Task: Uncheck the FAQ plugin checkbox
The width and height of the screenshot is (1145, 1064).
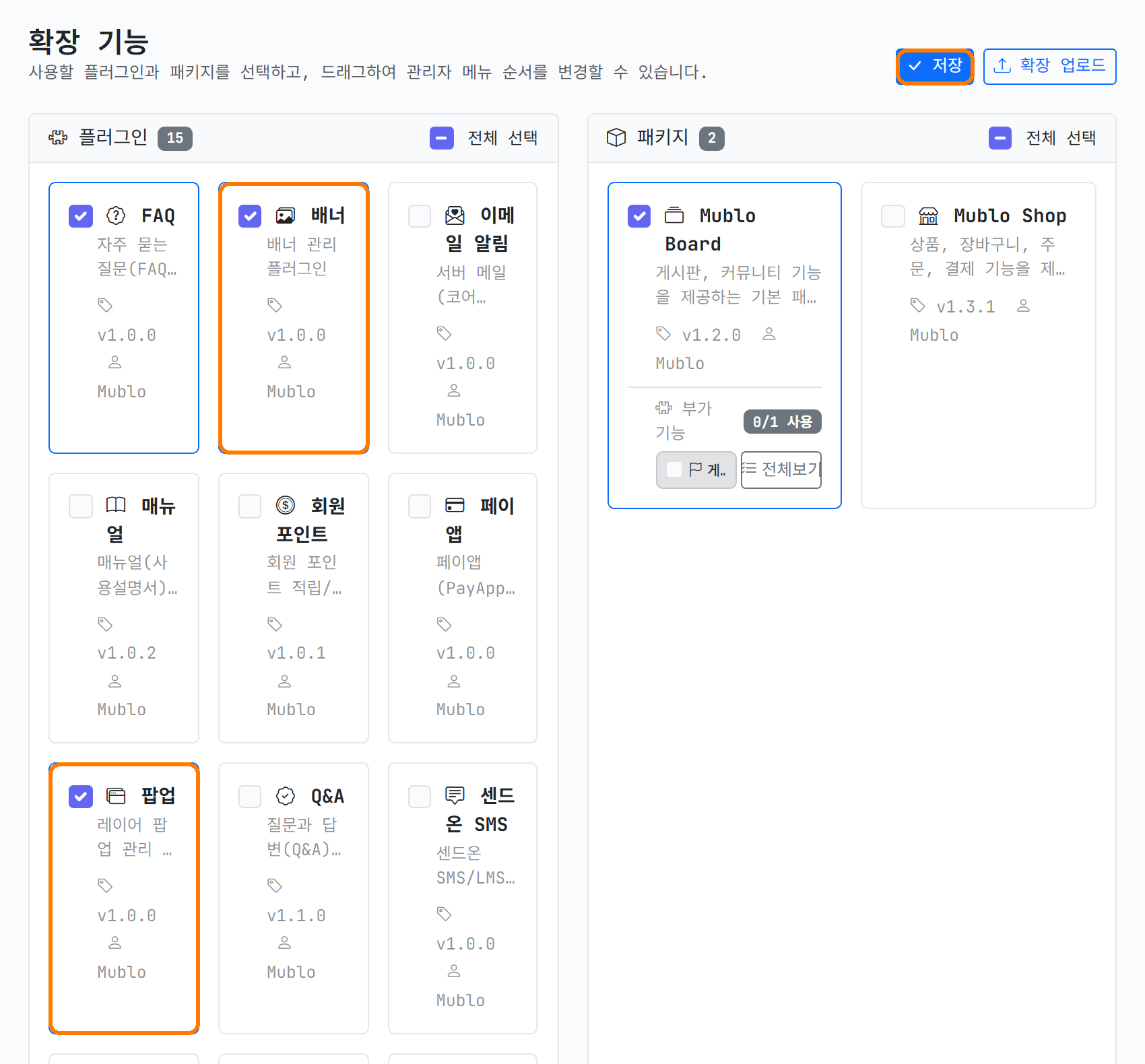Action: [81, 216]
